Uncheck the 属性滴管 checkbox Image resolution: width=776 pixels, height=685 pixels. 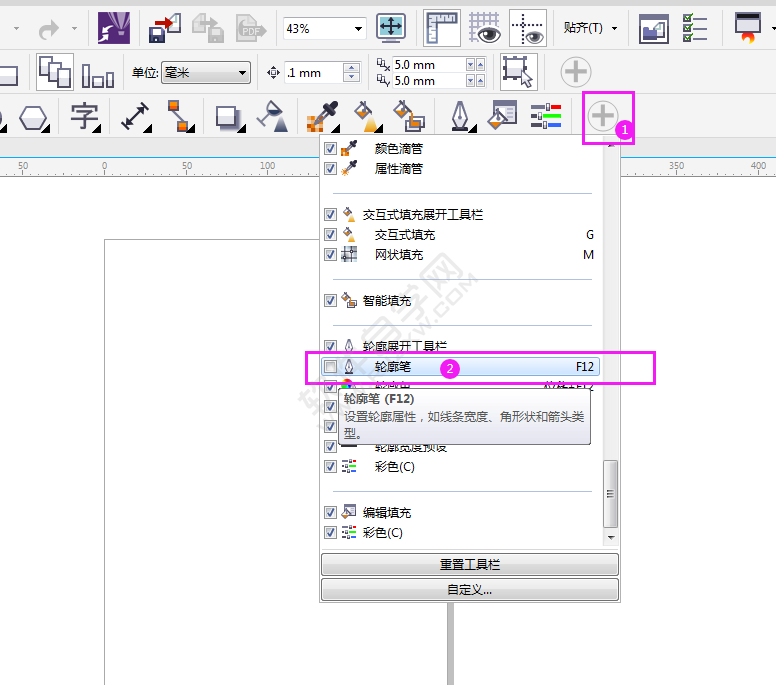tap(331, 169)
